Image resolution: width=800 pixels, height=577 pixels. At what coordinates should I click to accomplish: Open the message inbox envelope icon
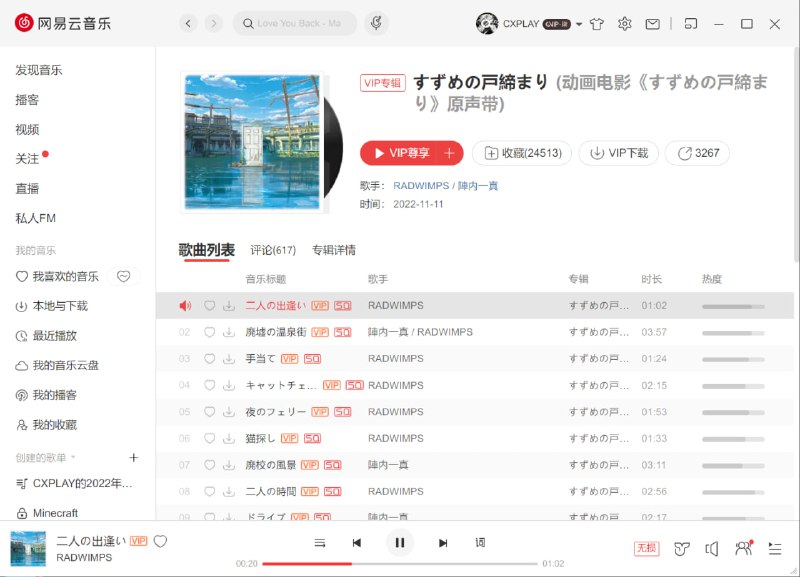[x=654, y=22]
